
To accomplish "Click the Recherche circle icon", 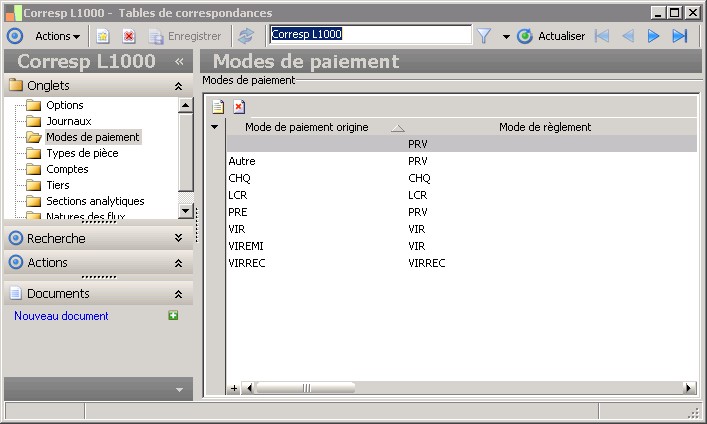I will (16, 238).
